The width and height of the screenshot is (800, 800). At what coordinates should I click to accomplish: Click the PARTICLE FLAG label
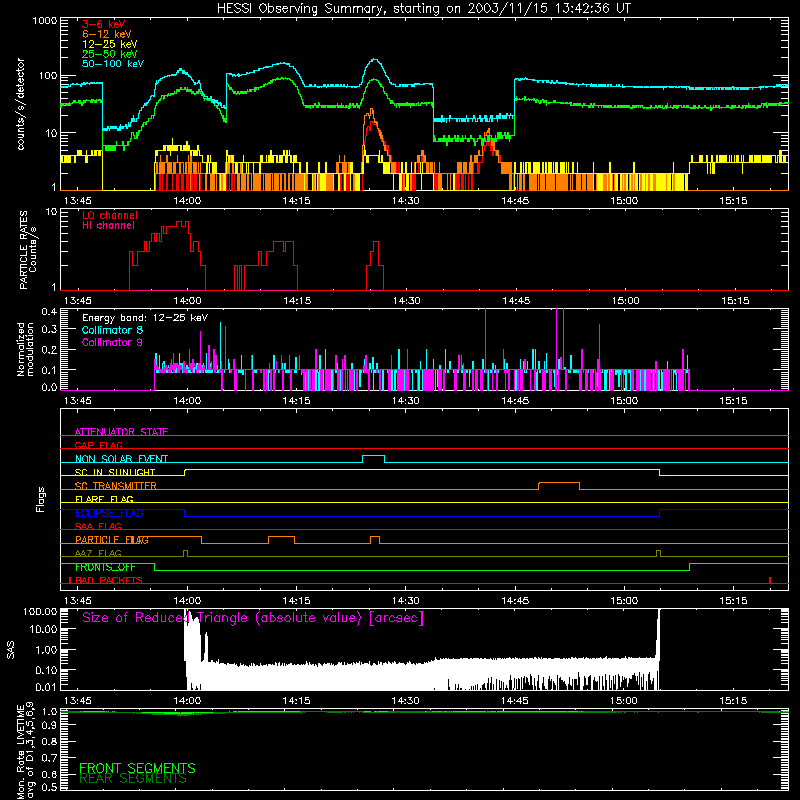tap(112, 539)
